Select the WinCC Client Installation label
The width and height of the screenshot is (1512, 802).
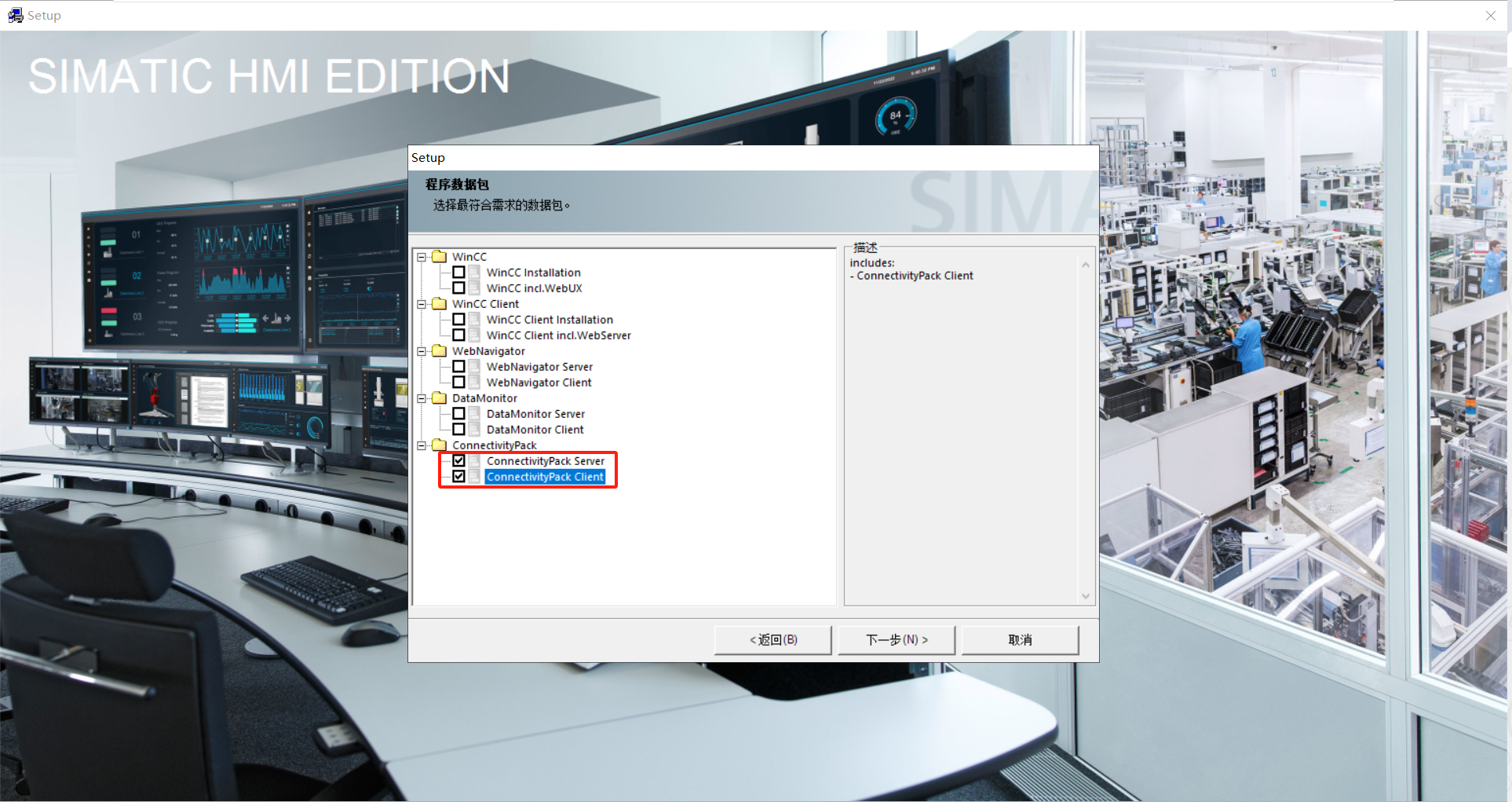click(550, 320)
